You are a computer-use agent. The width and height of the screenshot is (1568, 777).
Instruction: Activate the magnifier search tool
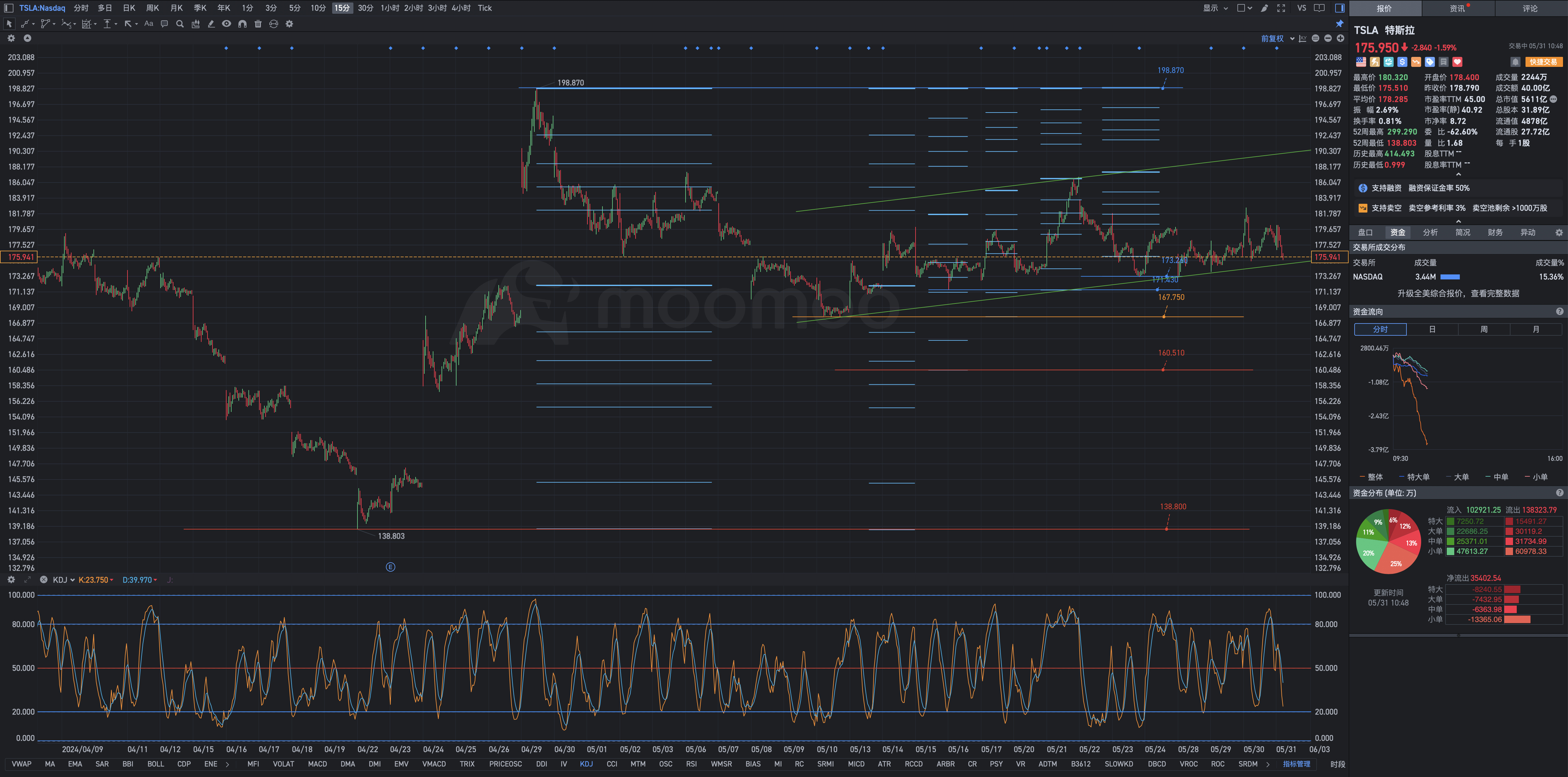[x=180, y=24]
